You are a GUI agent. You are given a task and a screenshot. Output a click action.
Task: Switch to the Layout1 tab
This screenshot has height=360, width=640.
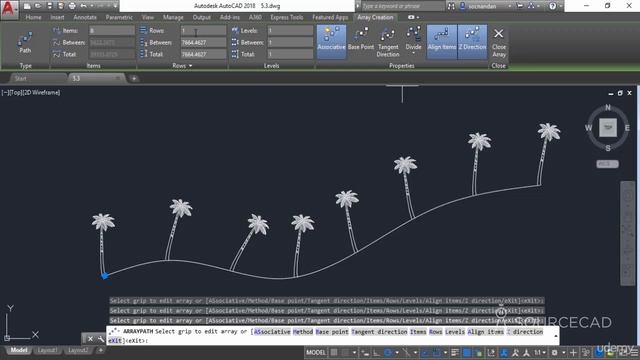click(x=47, y=350)
